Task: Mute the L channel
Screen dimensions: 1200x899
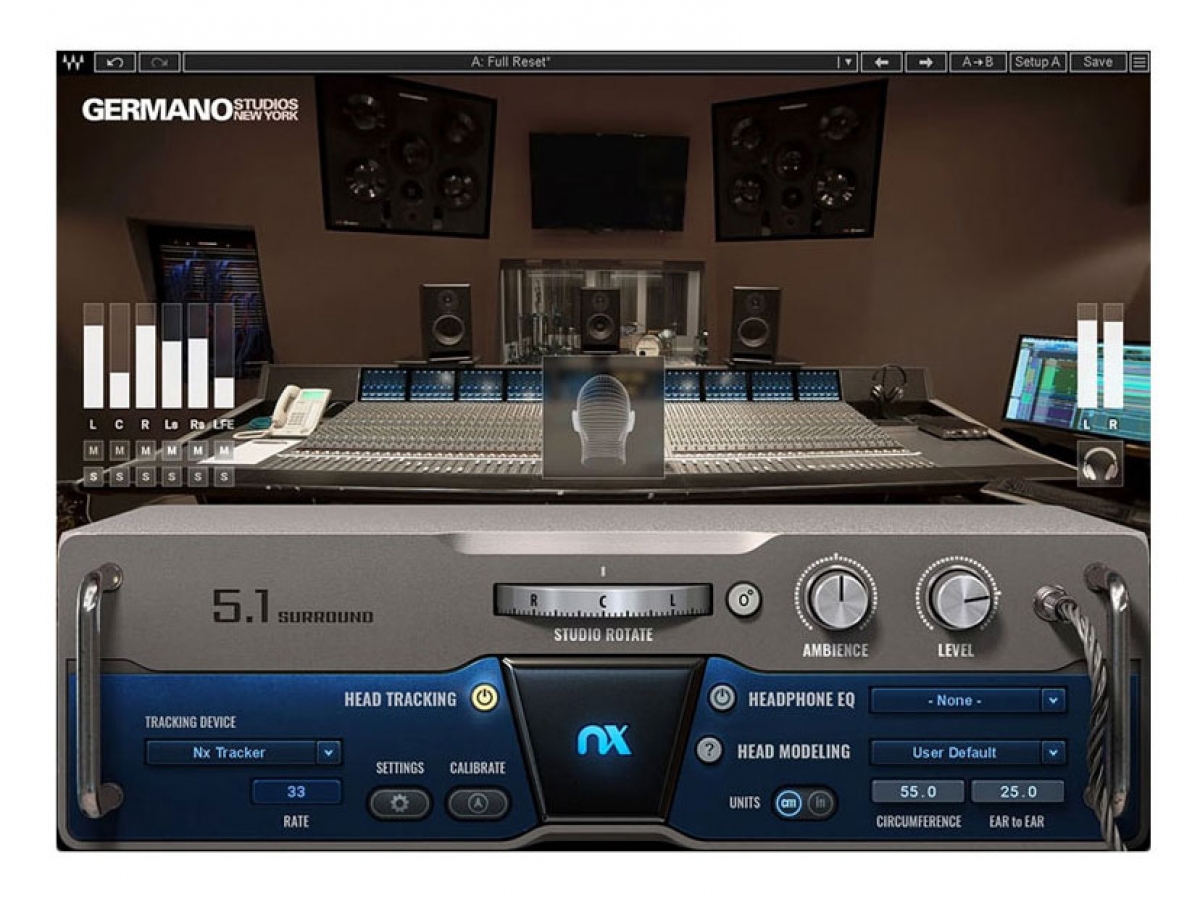Action: 94,451
